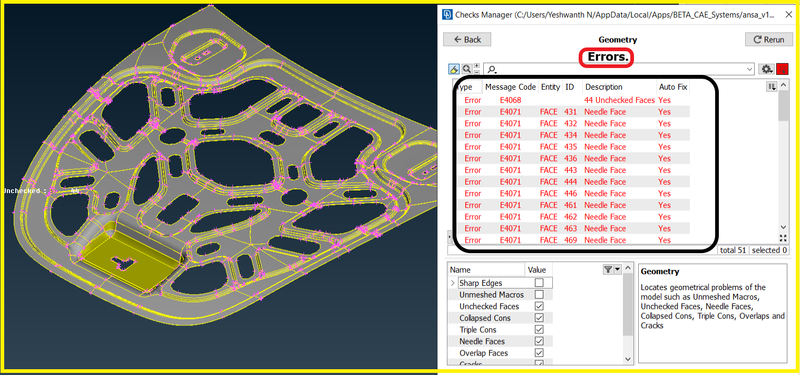Open the gear settings icon above error list

click(765, 69)
